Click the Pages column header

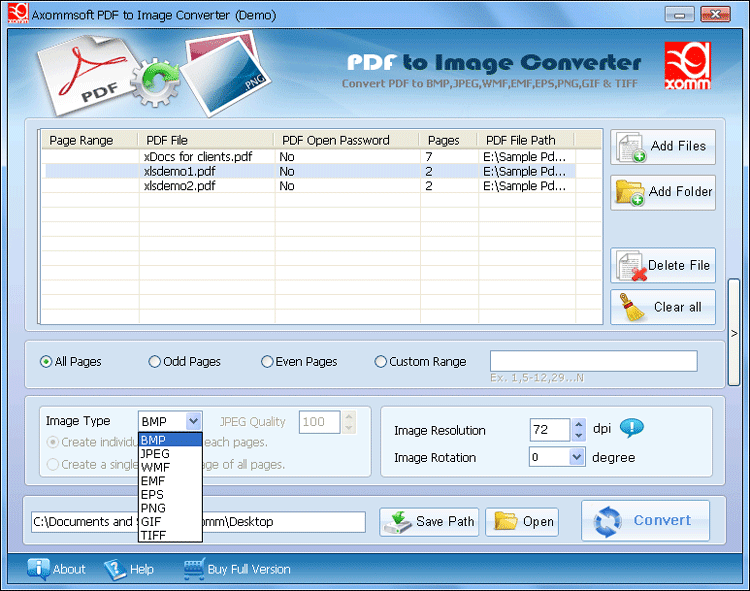coord(448,140)
